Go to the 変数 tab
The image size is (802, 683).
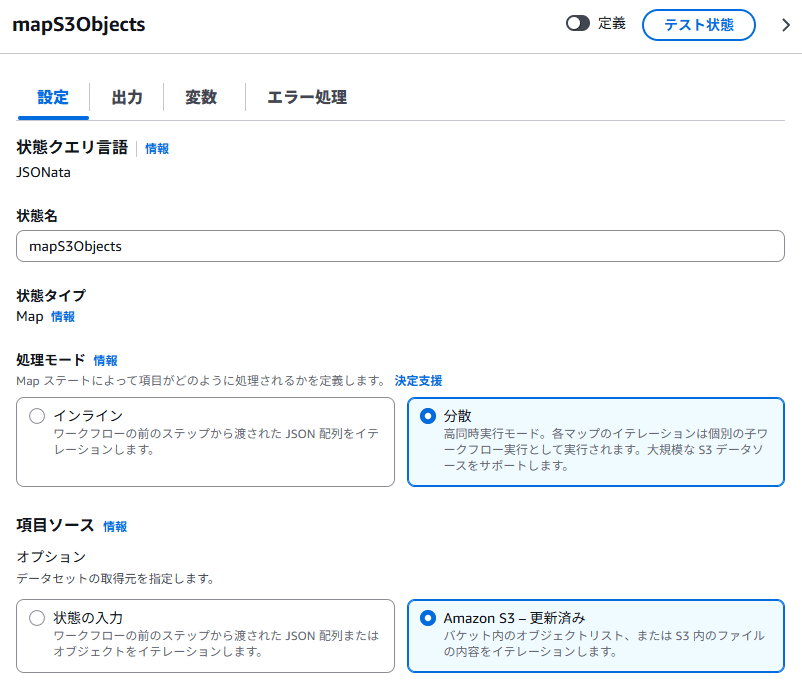pos(200,97)
